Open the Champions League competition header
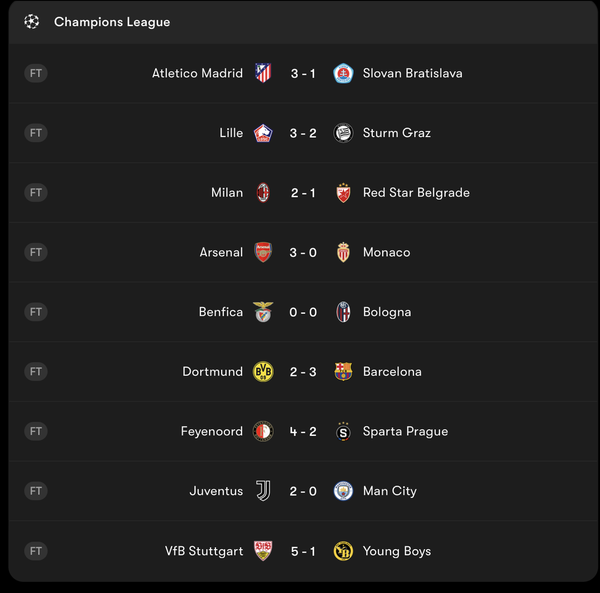 click(x=112, y=22)
